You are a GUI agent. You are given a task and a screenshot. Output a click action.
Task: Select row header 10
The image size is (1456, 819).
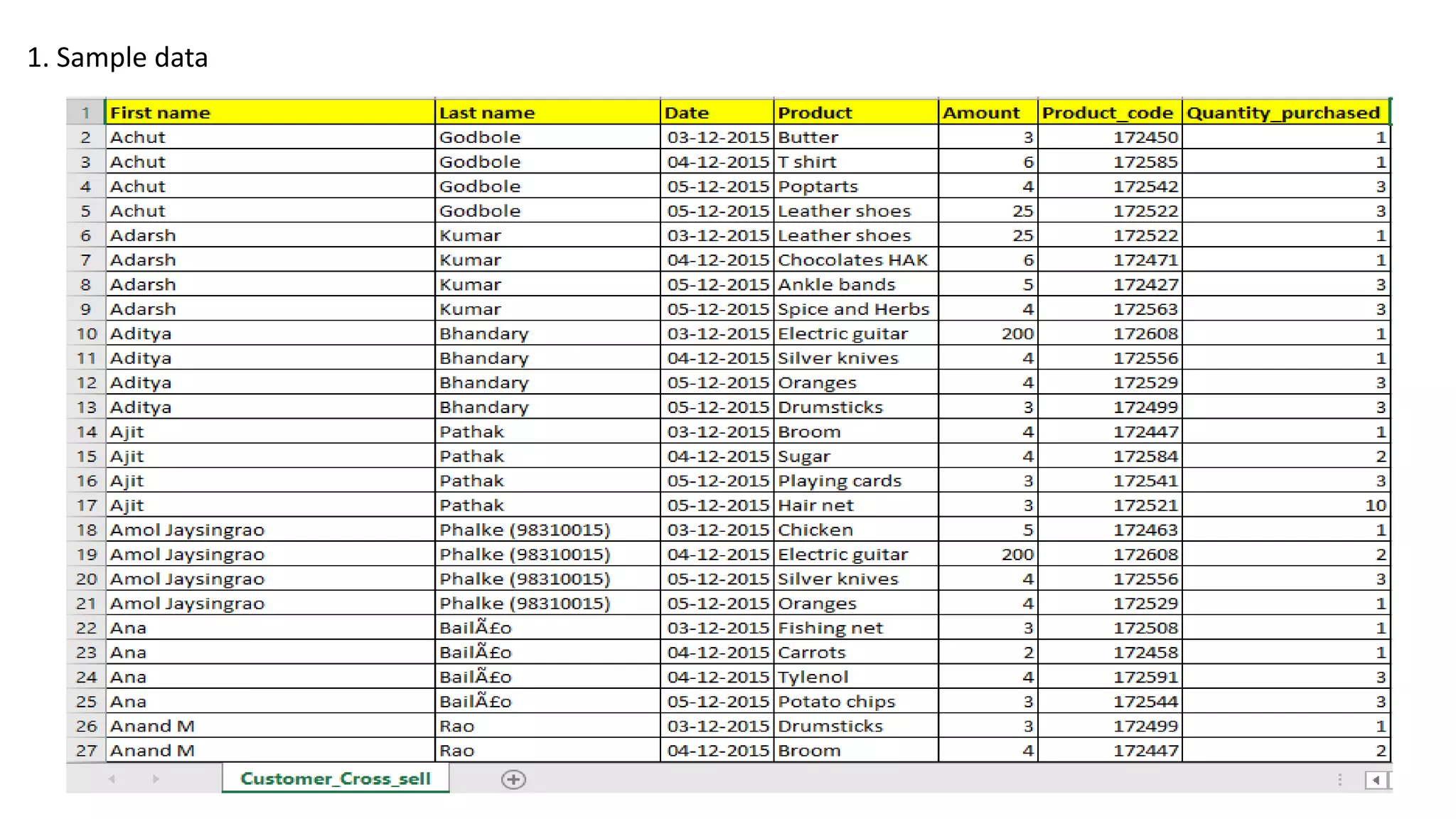[x=86, y=333]
